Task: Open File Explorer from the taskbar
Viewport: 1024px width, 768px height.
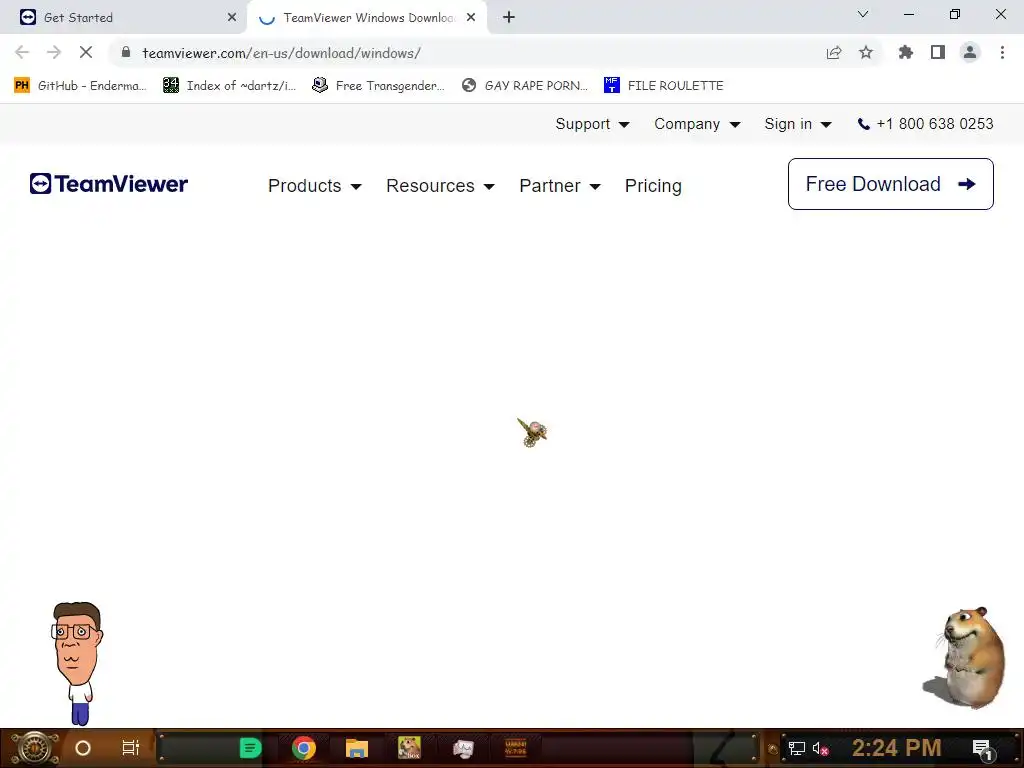Action: (357, 748)
